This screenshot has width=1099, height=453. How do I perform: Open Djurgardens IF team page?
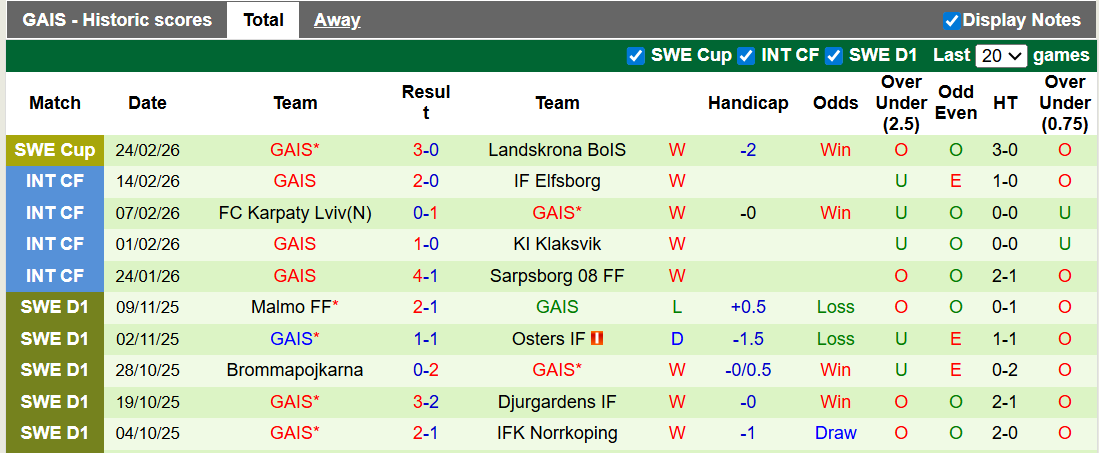click(557, 402)
